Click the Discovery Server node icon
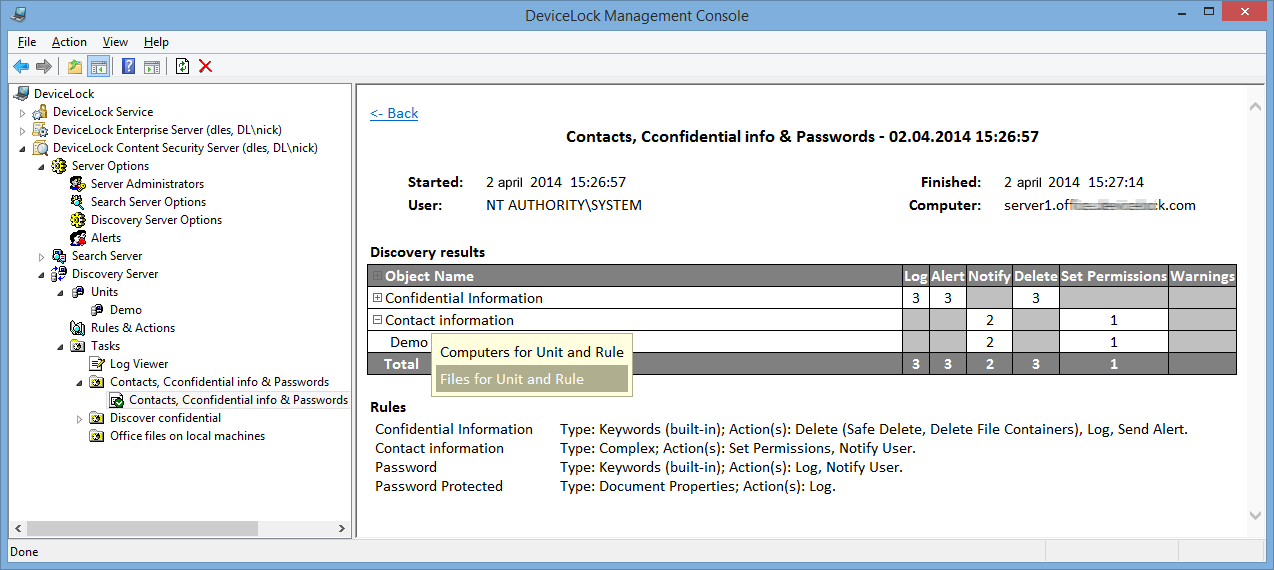Image resolution: width=1274 pixels, height=570 pixels. click(60, 274)
